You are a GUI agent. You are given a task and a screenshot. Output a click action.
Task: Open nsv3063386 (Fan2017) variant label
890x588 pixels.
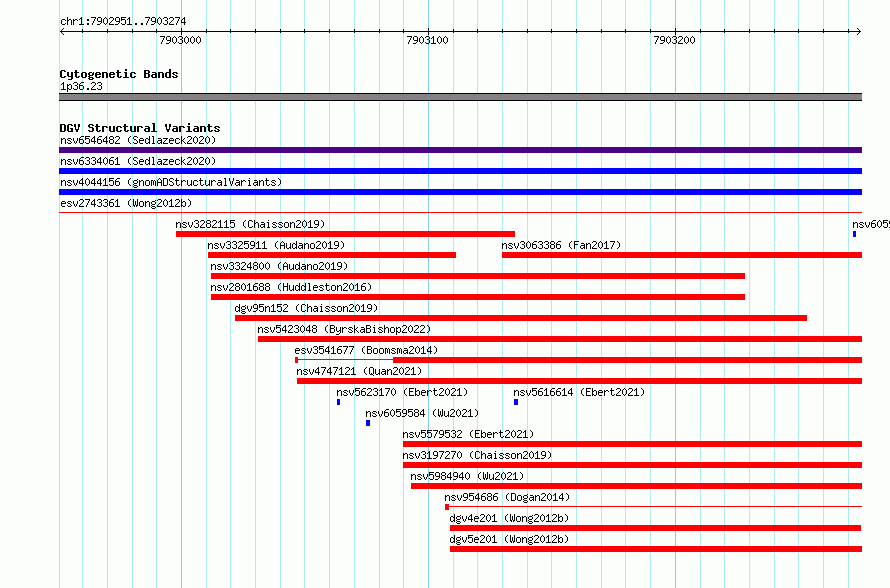point(561,245)
